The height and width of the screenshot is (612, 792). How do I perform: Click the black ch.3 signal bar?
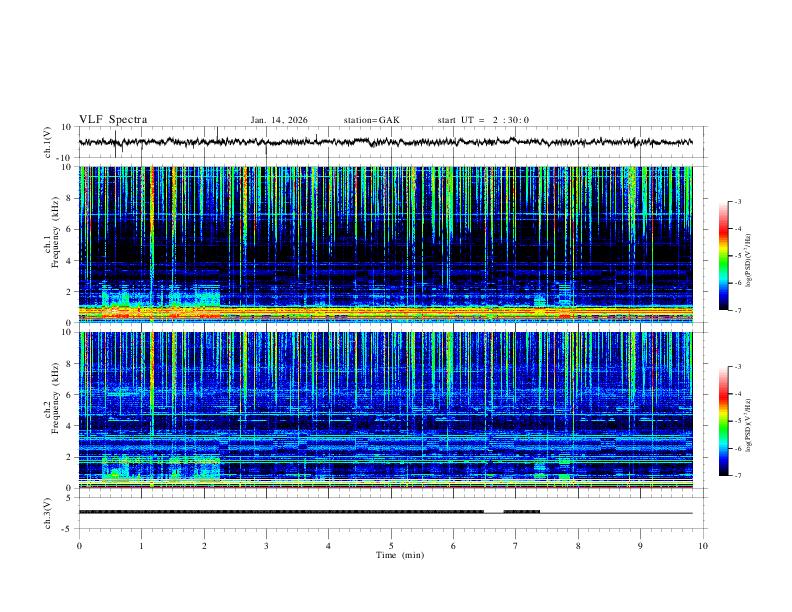coord(281,512)
